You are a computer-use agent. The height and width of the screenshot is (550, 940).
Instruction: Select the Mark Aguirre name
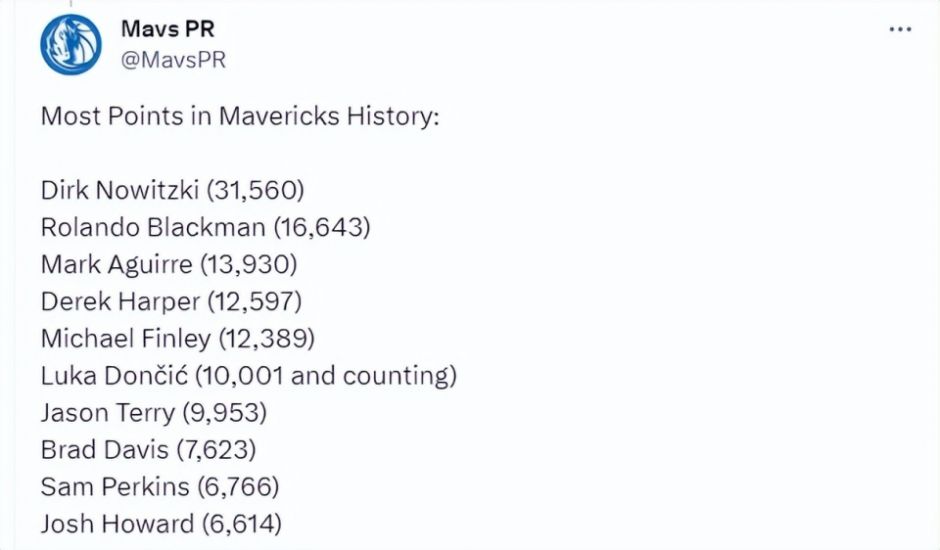[117, 264]
